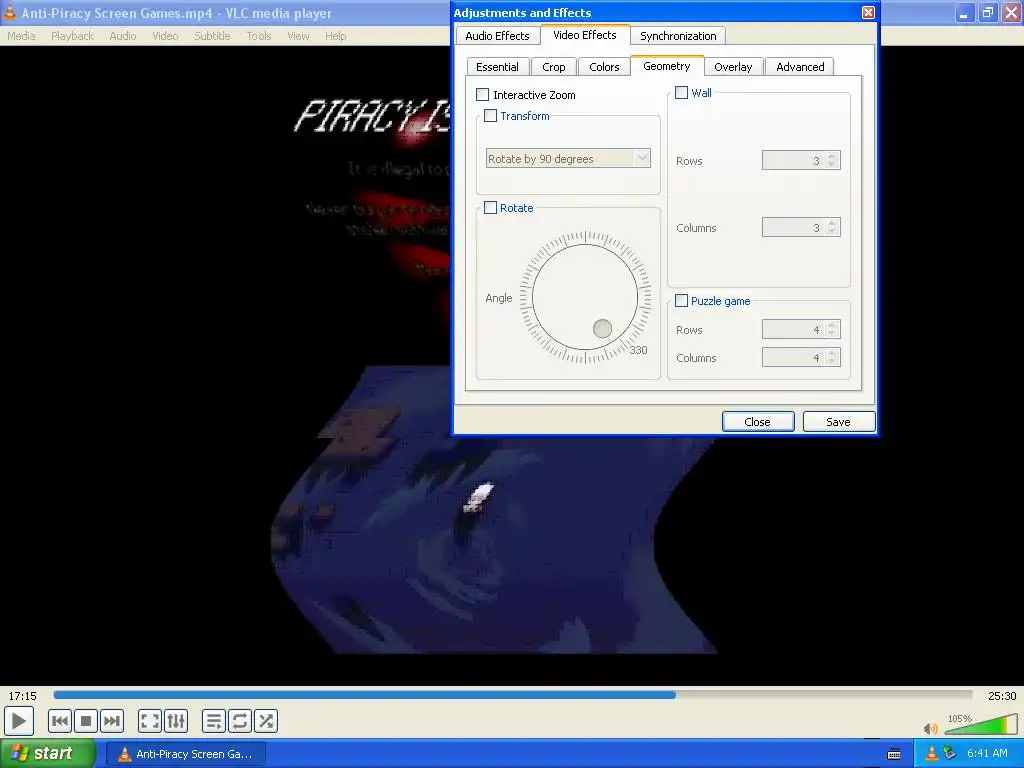The image size is (1024, 768).
Task: Open the Advanced sub-tab
Action: [x=800, y=67]
